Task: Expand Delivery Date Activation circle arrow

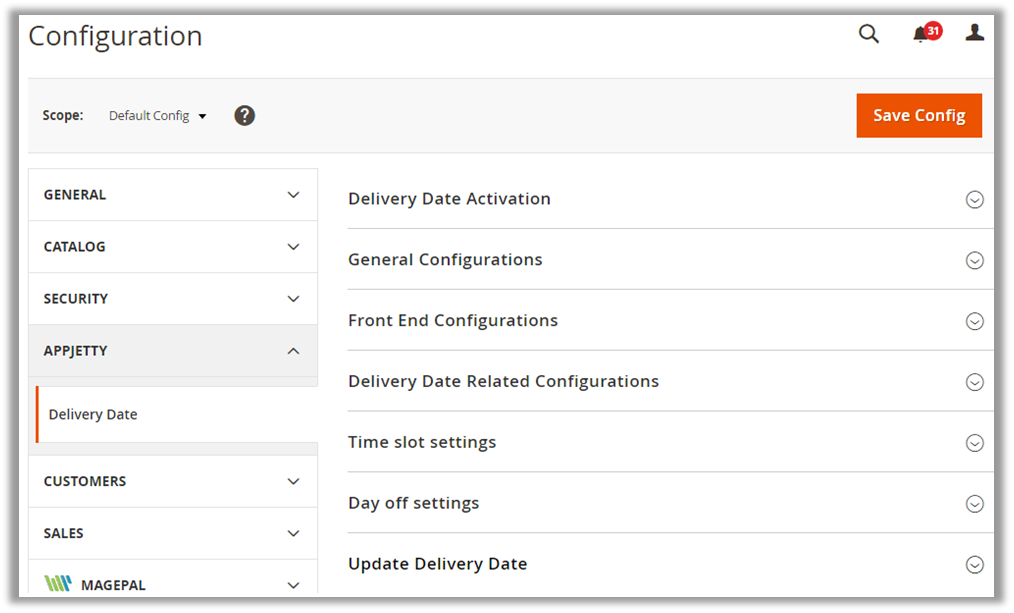Action: coord(974,200)
